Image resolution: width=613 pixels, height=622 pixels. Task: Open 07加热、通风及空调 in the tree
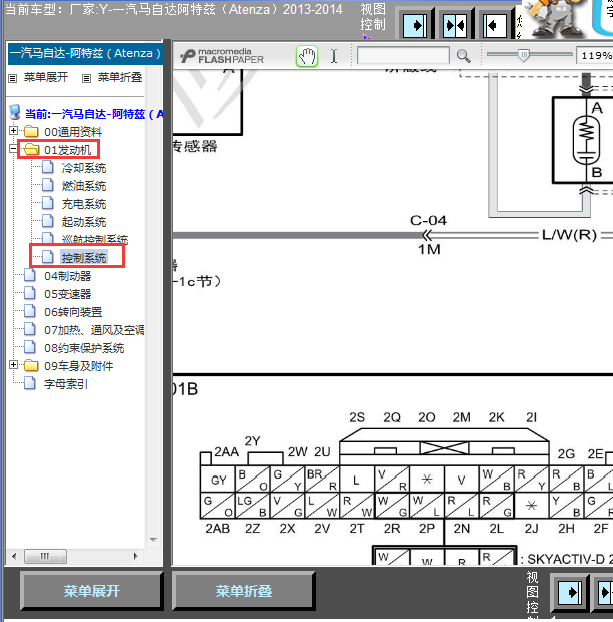[94, 330]
